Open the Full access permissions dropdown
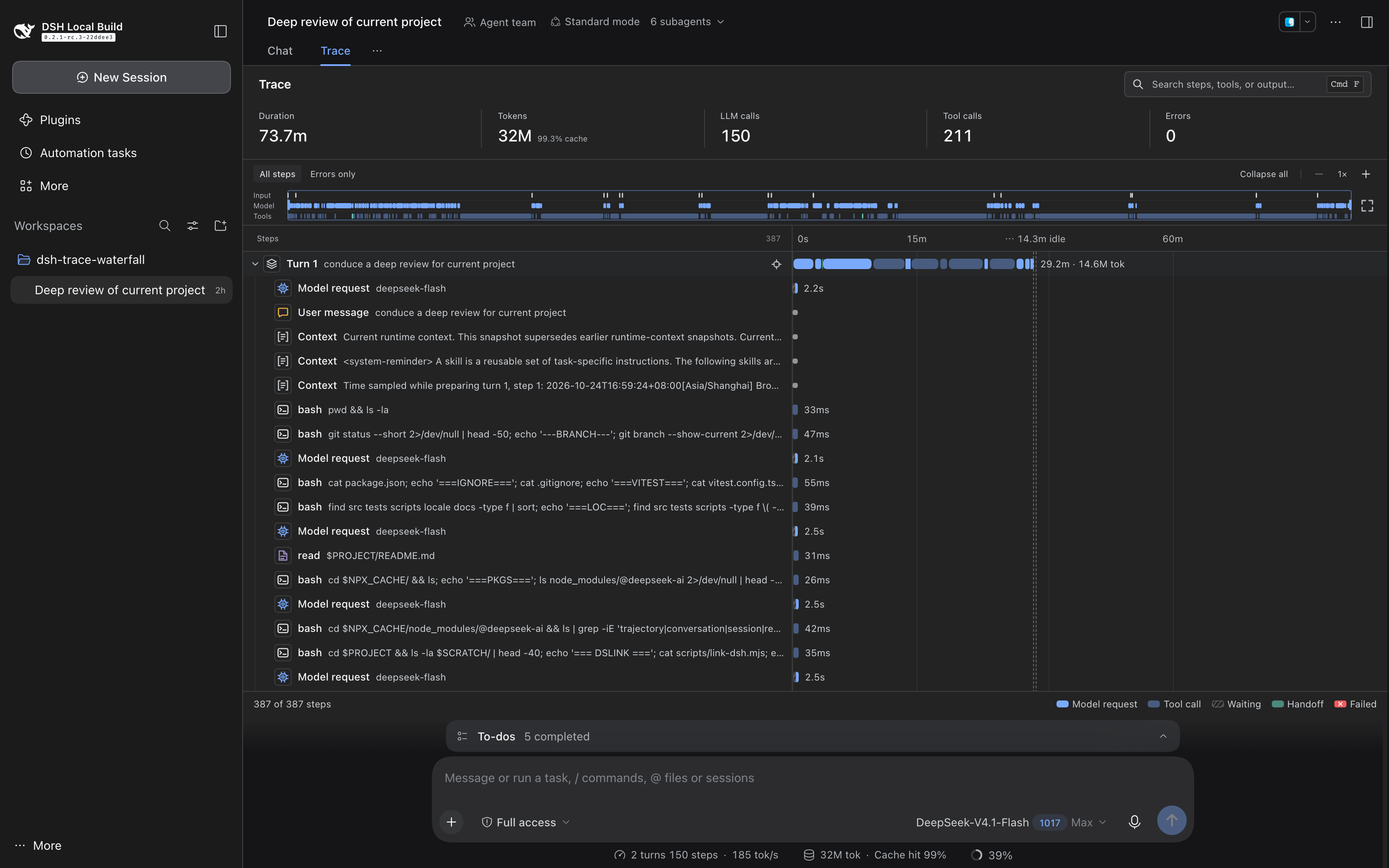 coord(525,822)
